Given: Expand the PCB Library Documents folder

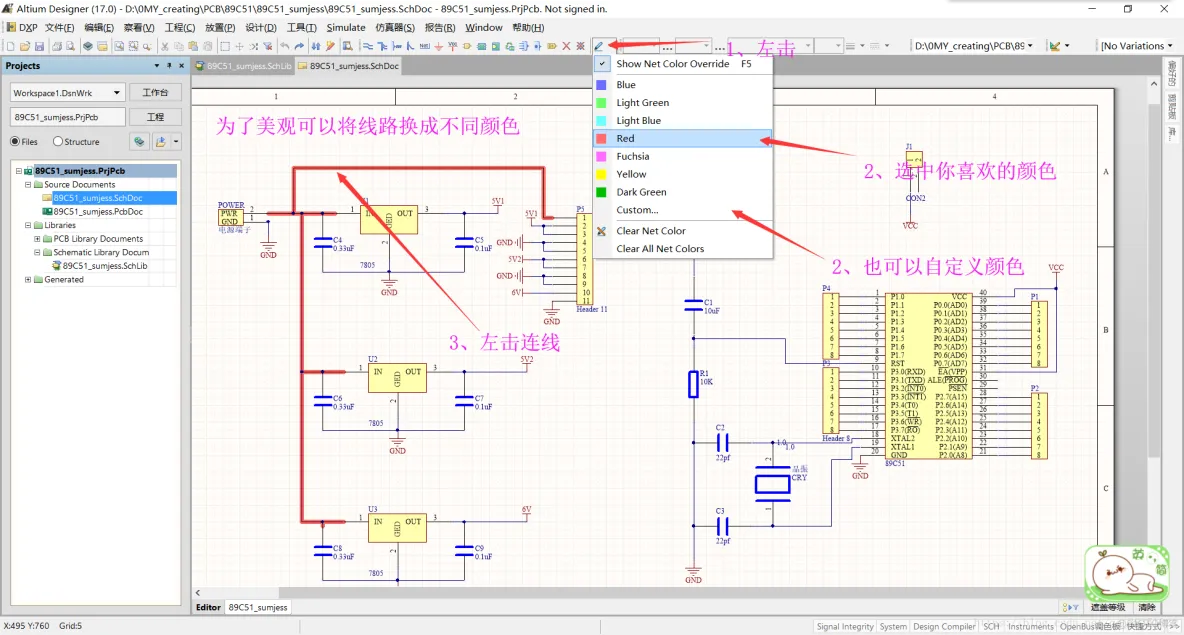Looking at the screenshot, I should (x=37, y=239).
